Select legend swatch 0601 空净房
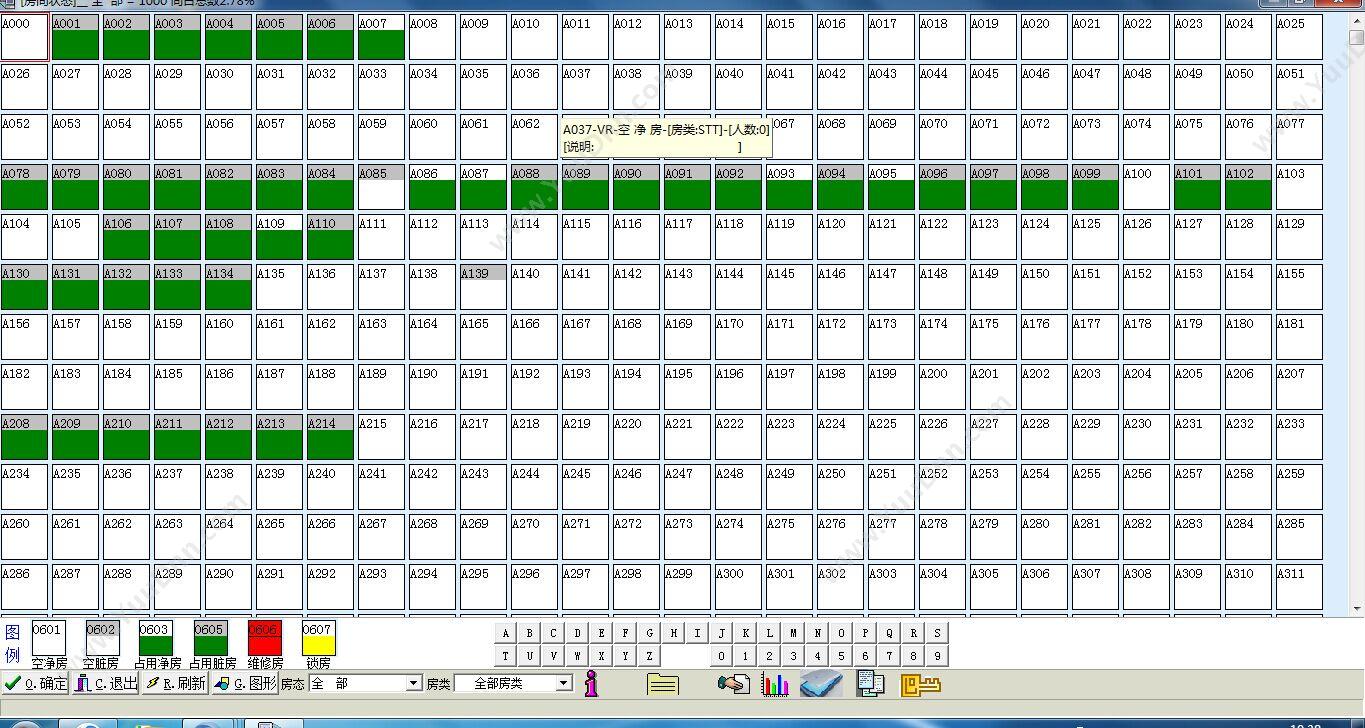1365x728 pixels. pos(48,638)
